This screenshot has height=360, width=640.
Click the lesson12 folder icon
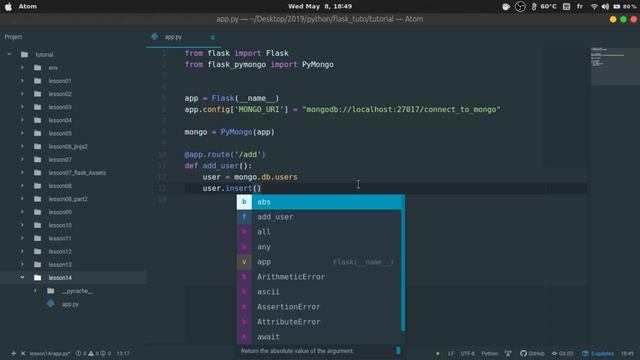[x=38, y=251]
